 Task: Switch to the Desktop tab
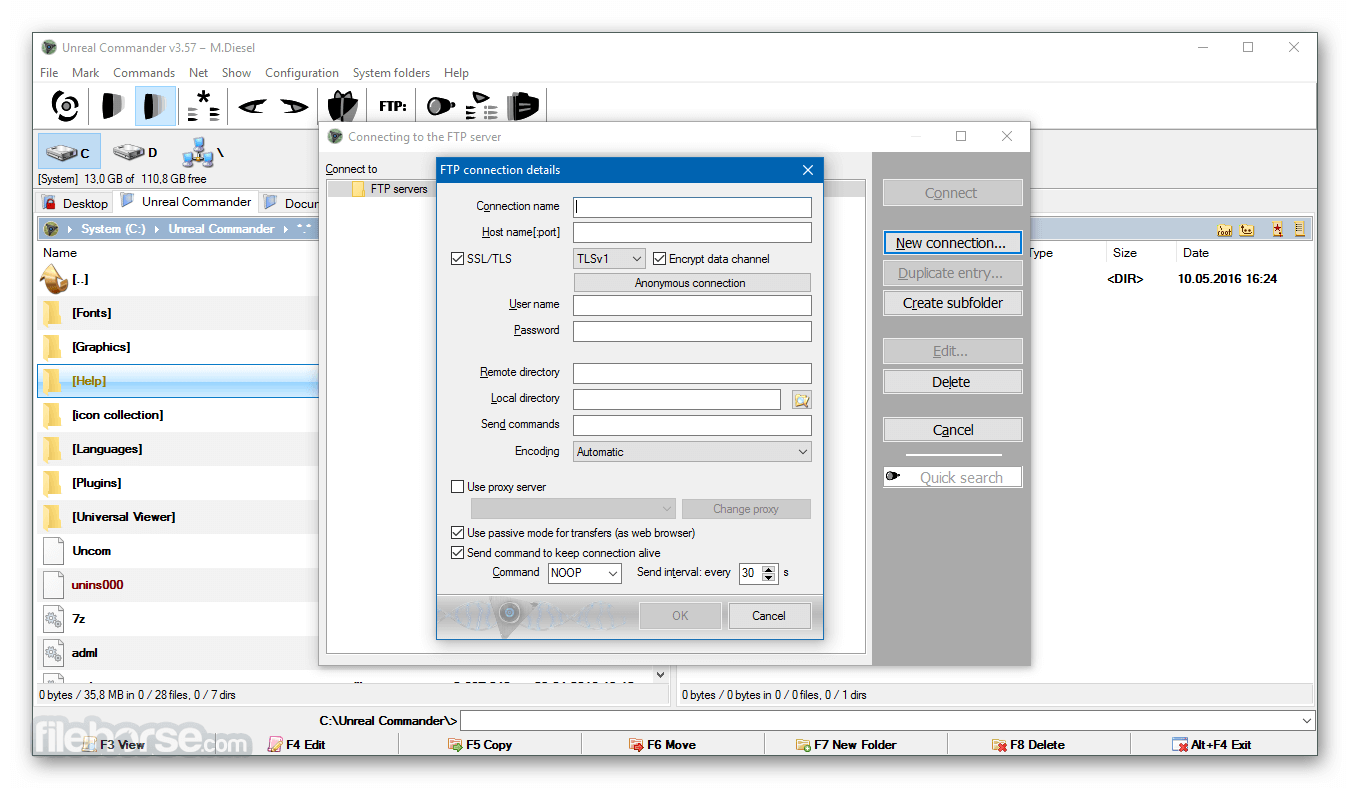tap(75, 203)
